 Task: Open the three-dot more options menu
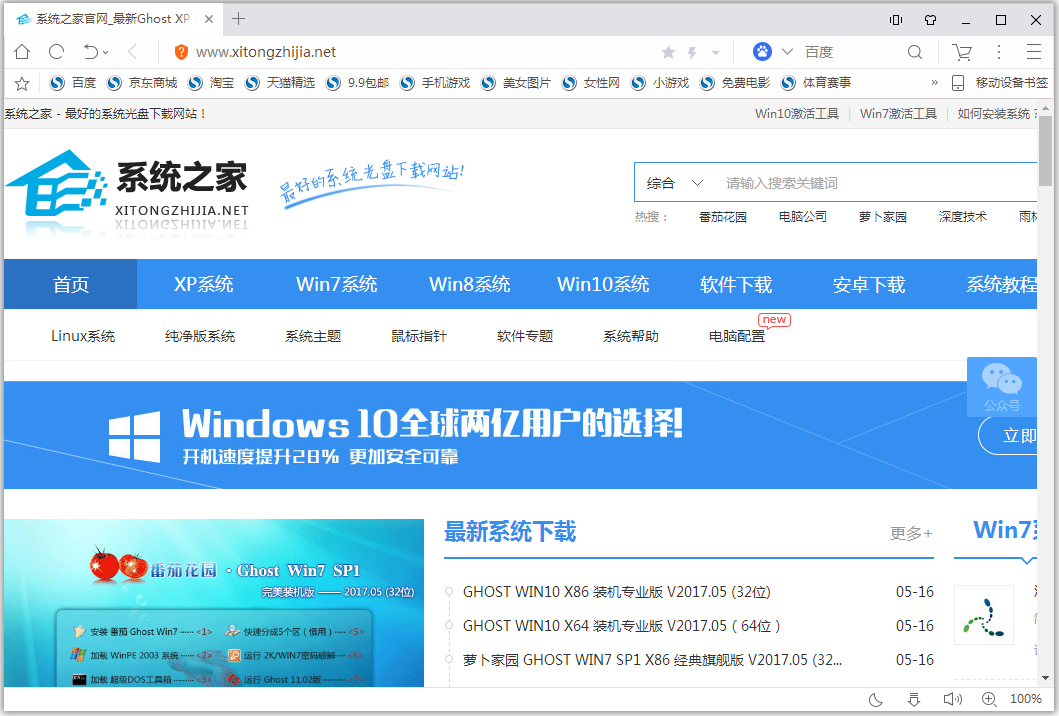tap(999, 52)
